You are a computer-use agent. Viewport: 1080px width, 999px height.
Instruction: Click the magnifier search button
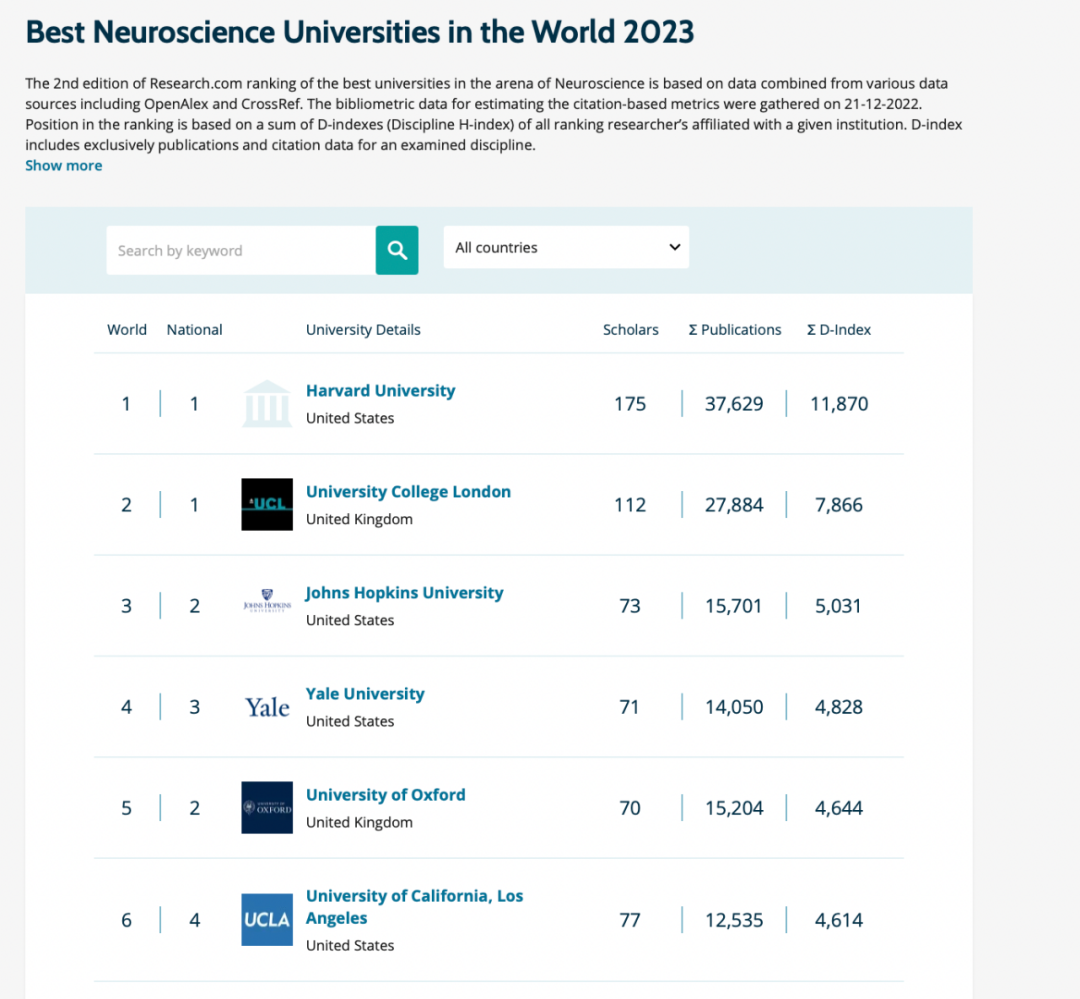click(397, 250)
